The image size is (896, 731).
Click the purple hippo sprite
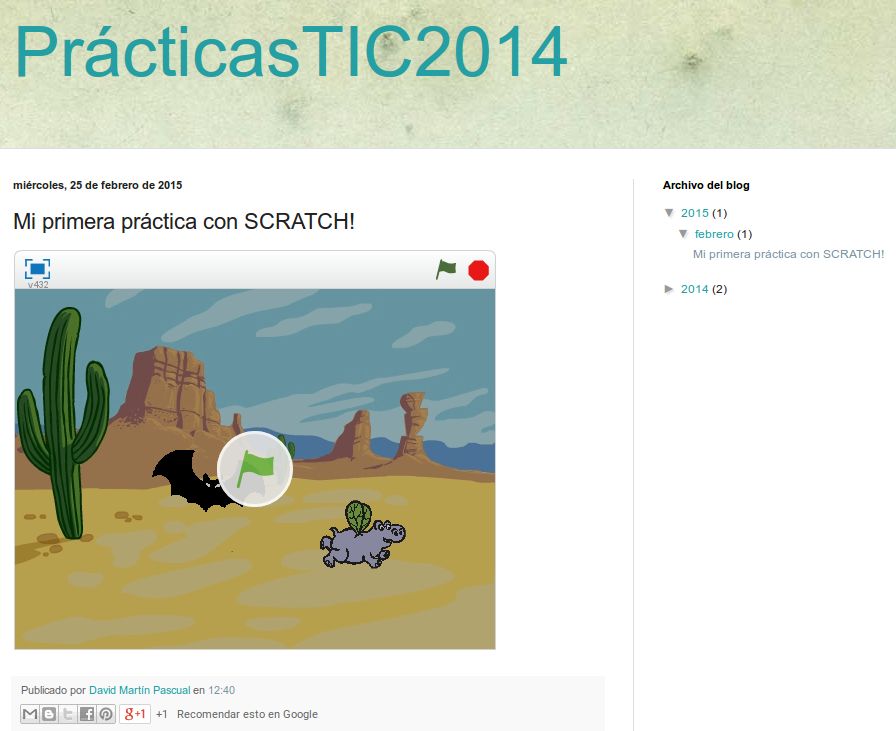click(x=362, y=541)
